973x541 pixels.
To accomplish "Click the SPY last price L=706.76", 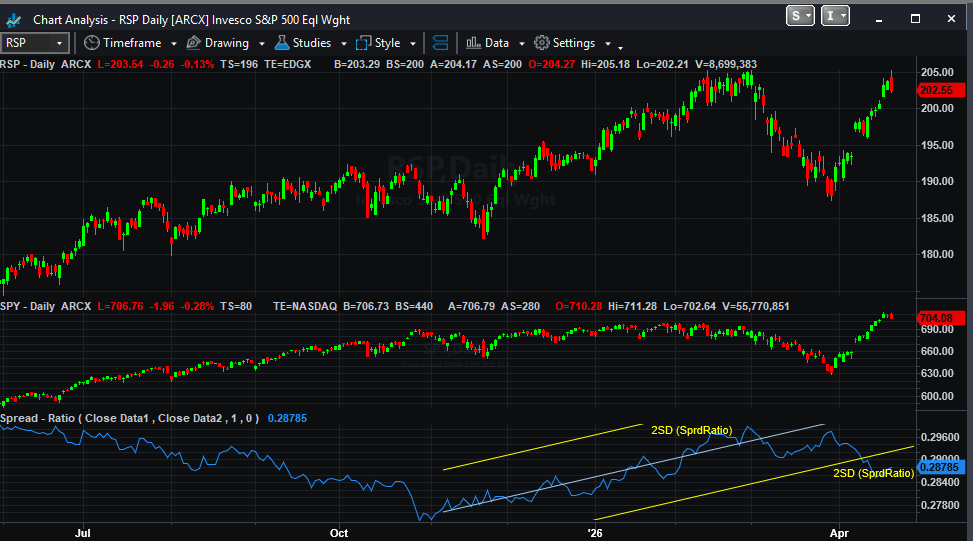I will coord(120,306).
